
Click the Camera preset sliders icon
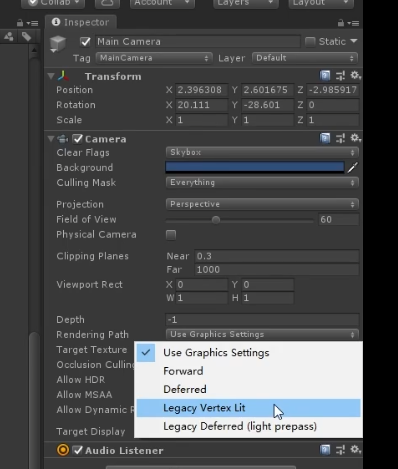click(x=340, y=138)
